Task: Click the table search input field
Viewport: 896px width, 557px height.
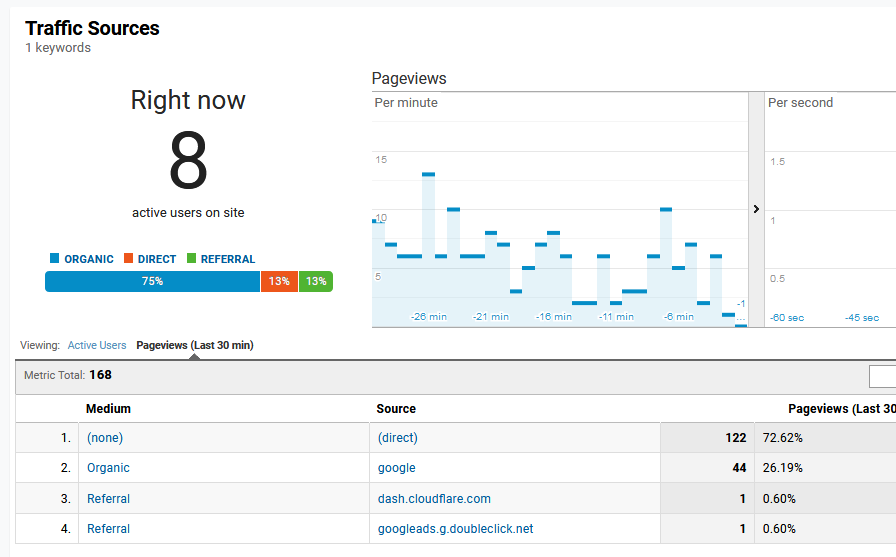Action: coord(882,376)
